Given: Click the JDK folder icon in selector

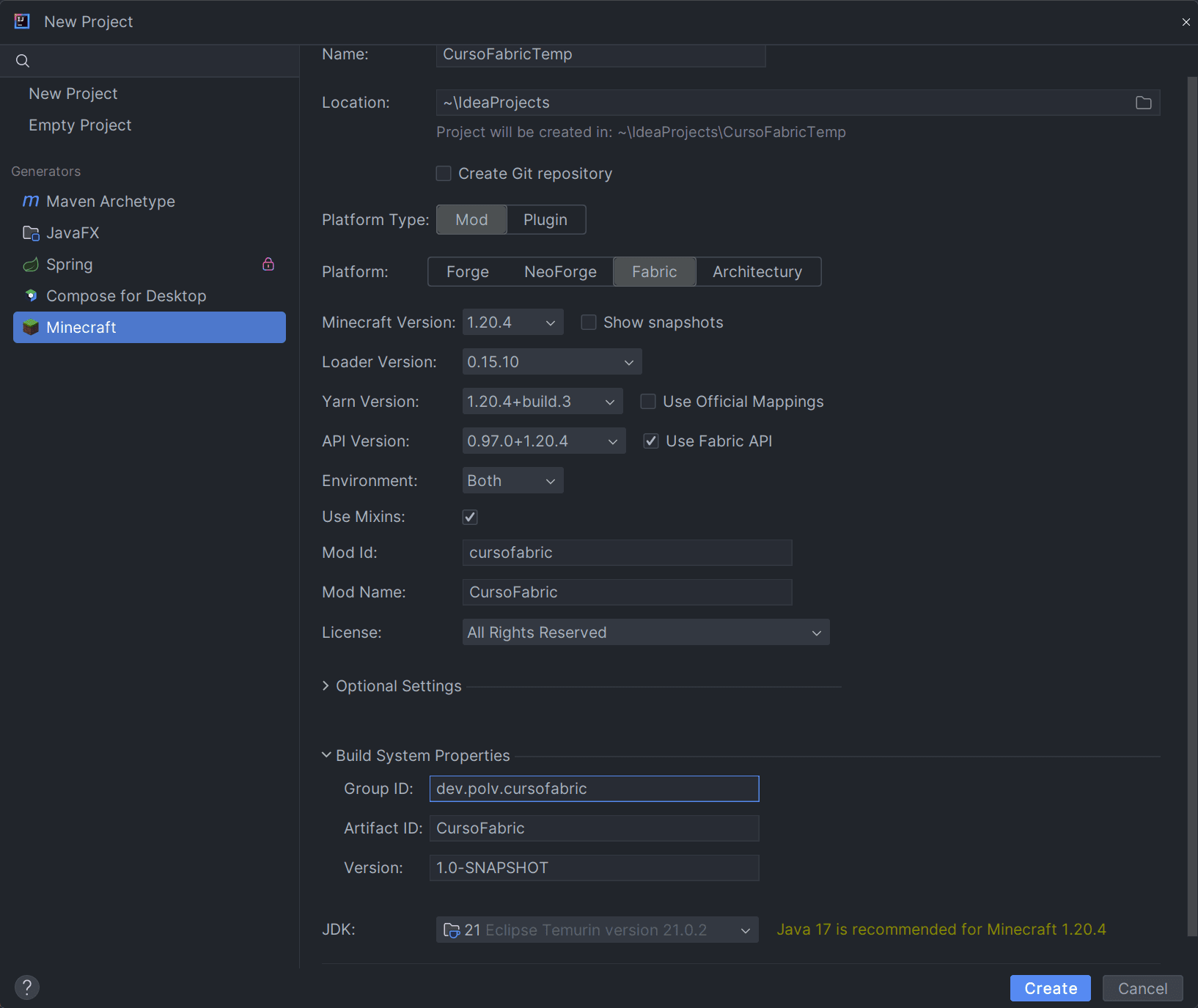Looking at the screenshot, I should click(x=452, y=930).
